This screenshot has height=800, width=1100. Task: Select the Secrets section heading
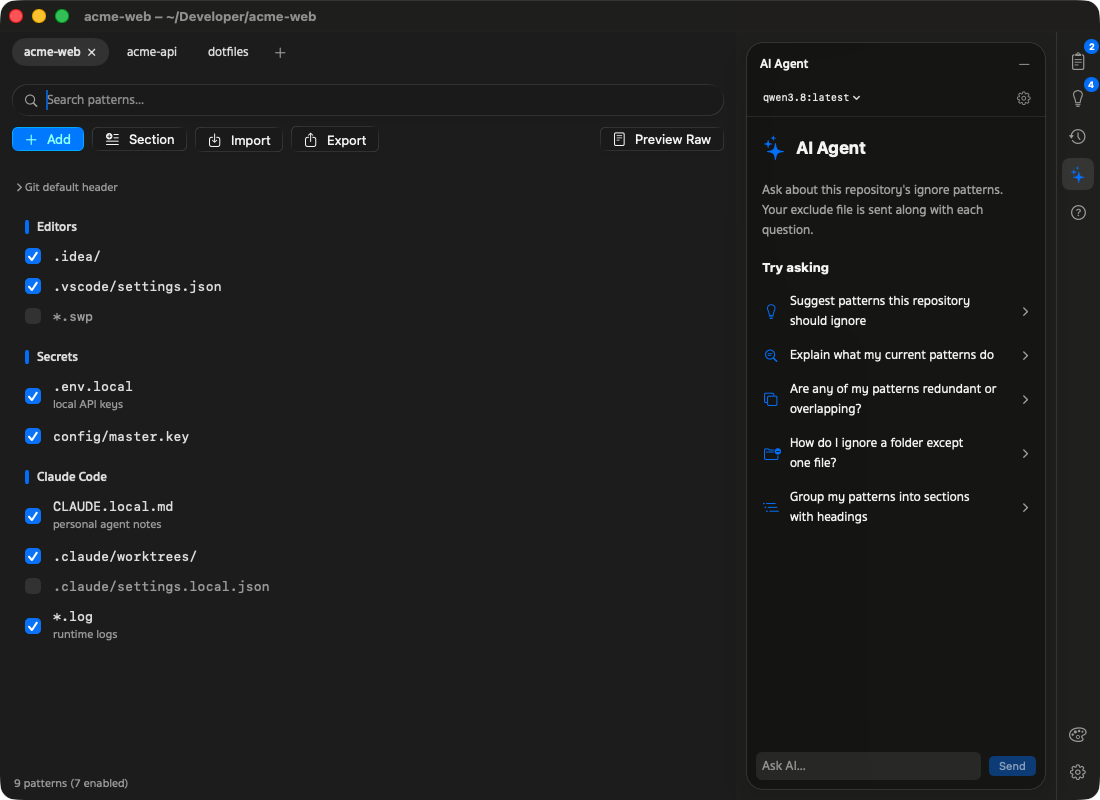click(57, 356)
